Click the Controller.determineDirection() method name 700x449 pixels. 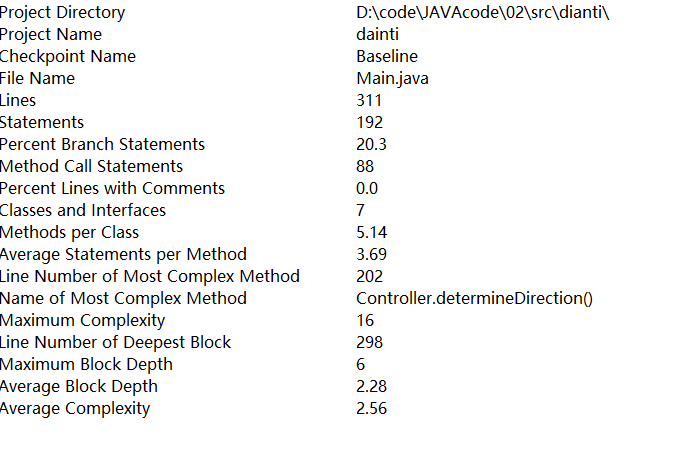[474, 298]
